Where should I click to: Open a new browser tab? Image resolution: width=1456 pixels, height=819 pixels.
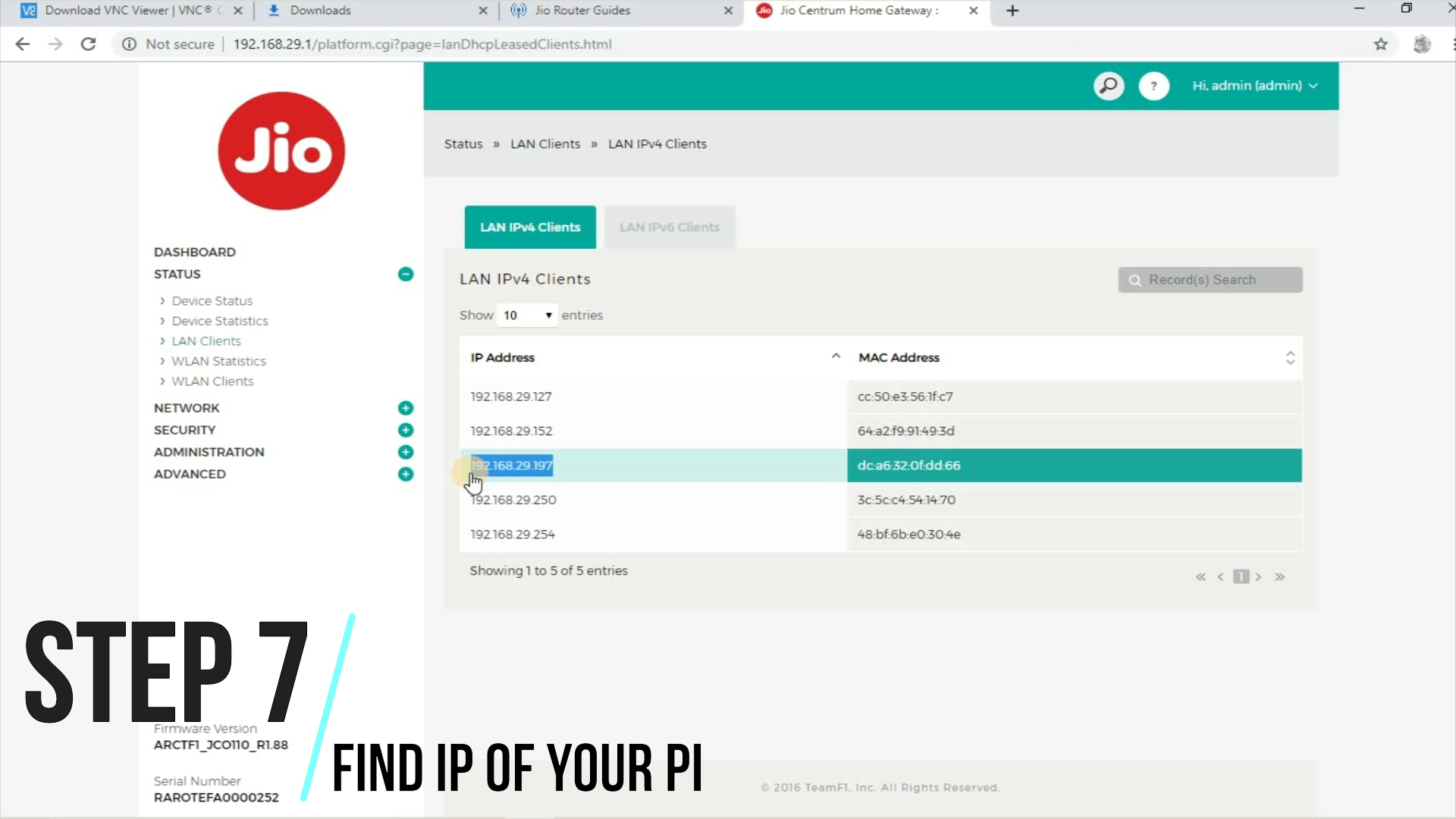(x=1012, y=11)
